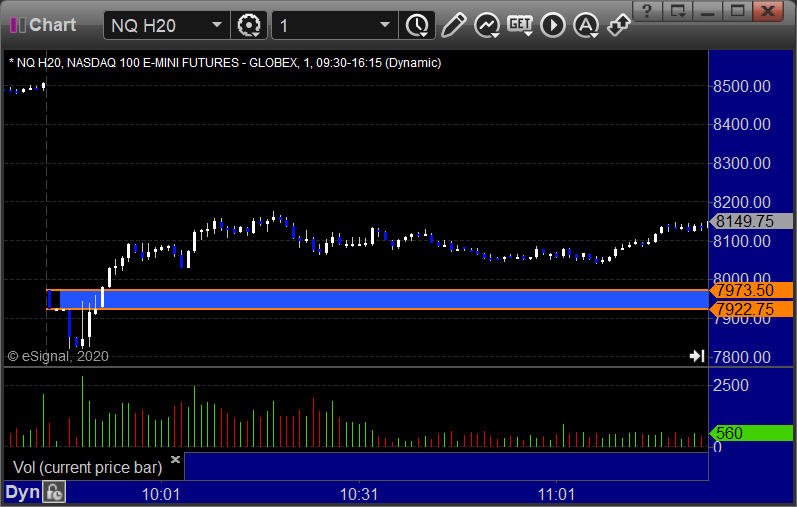Start bar replay play icon
The width and height of the screenshot is (797, 507).
553,25
